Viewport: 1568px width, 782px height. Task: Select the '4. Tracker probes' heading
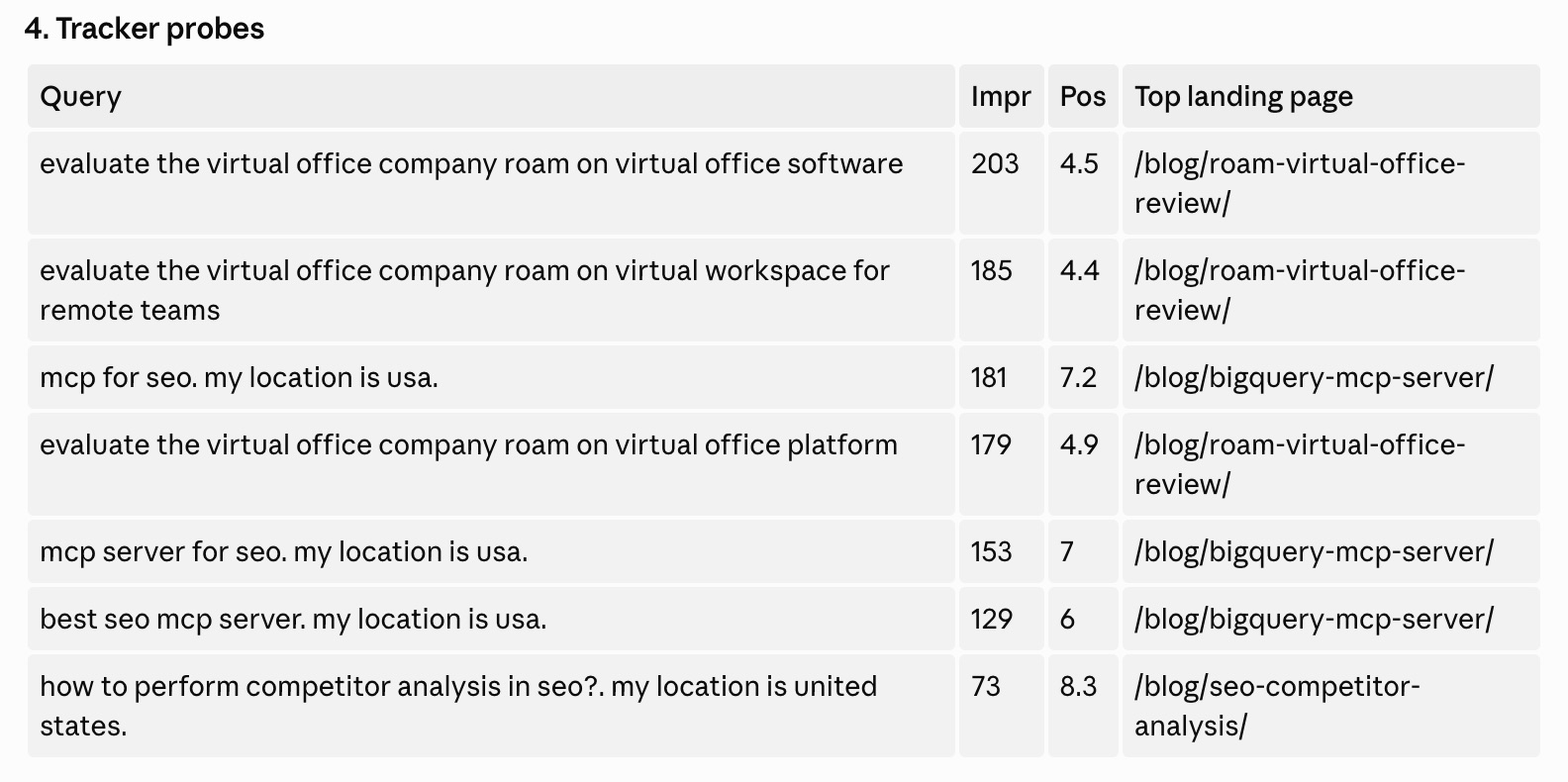click(145, 29)
